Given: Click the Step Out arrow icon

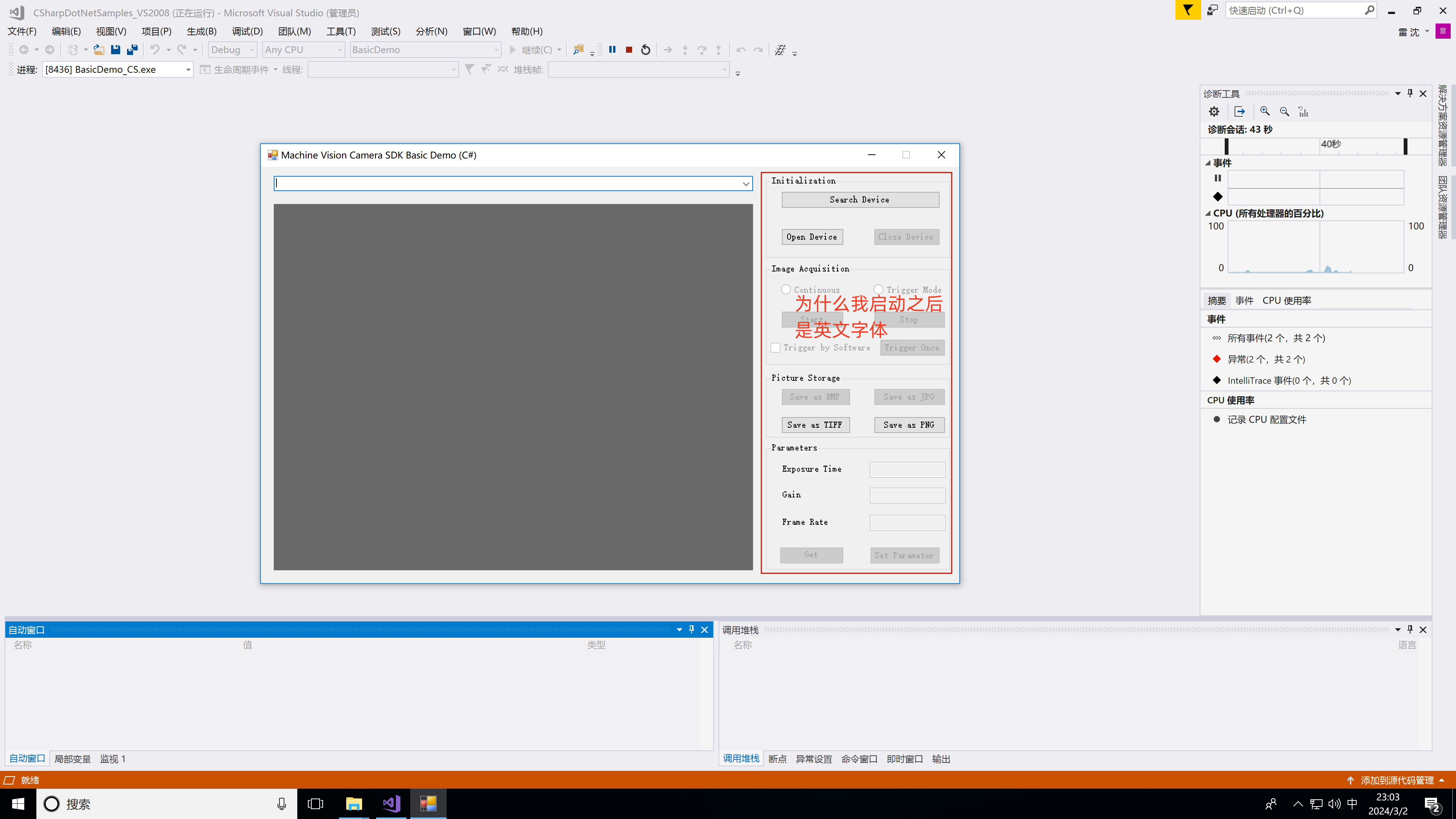Looking at the screenshot, I should [x=719, y=50].
